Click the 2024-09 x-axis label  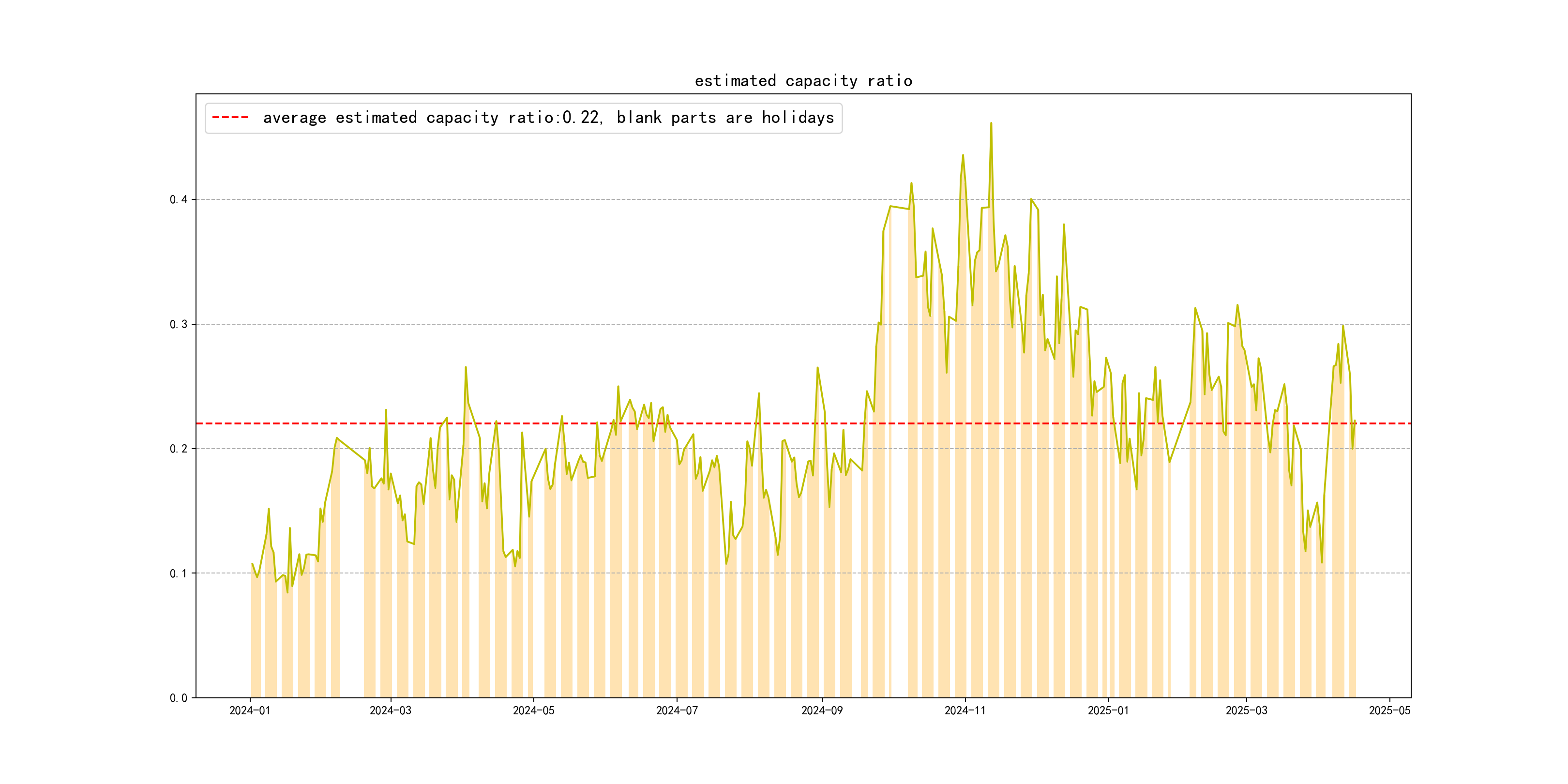point(822,710)
